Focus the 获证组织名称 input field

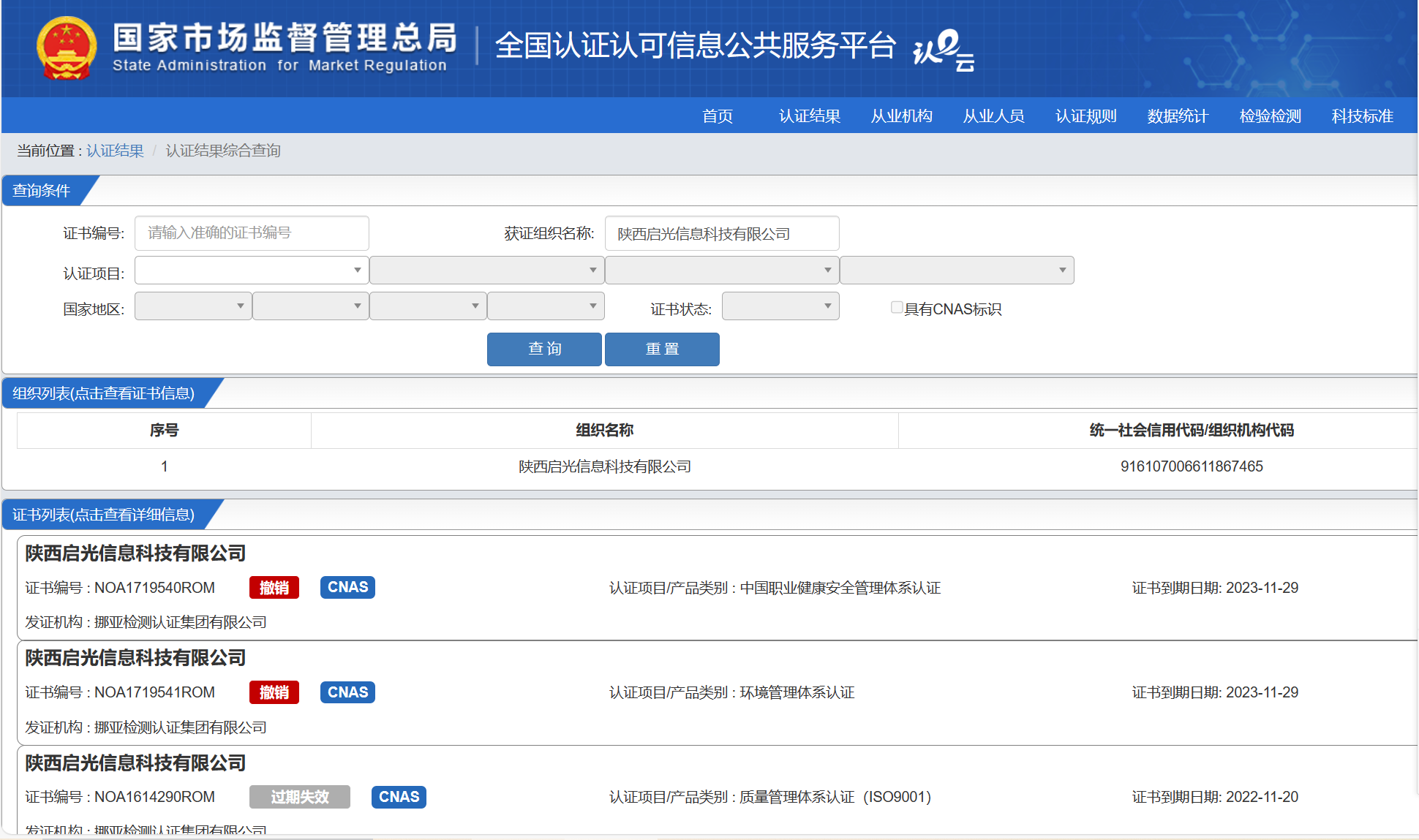722,233
